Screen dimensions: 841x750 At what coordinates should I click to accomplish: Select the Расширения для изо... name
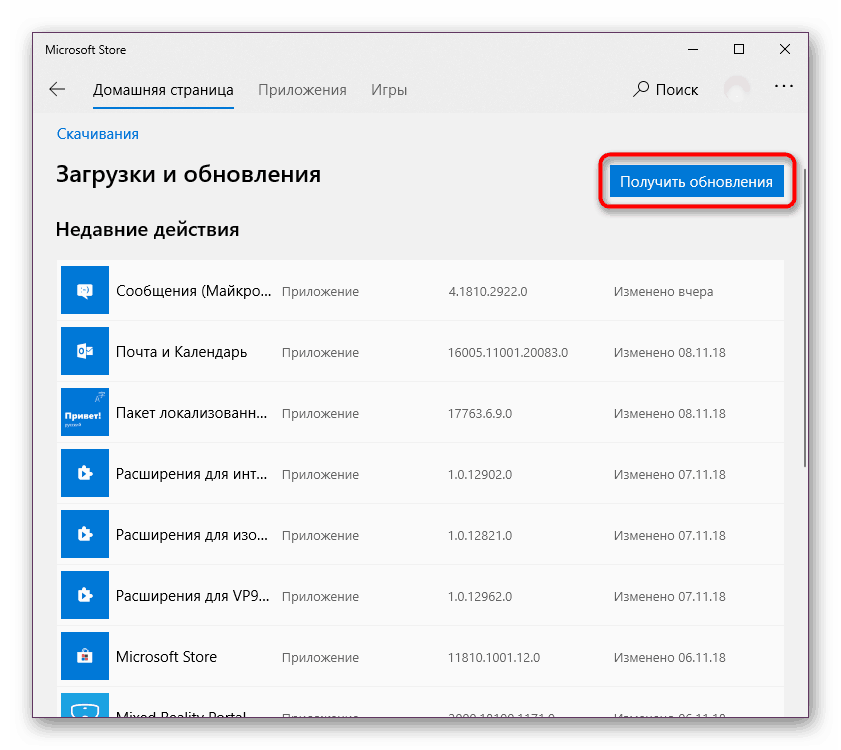(191, 535)
